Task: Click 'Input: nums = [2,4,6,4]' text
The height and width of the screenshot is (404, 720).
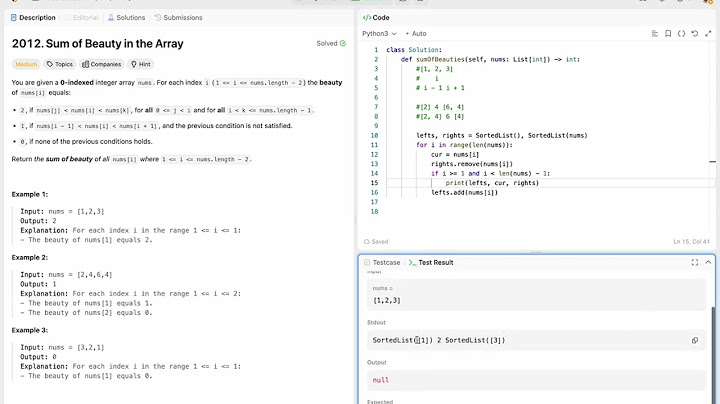Action: [x=66, y=275]
